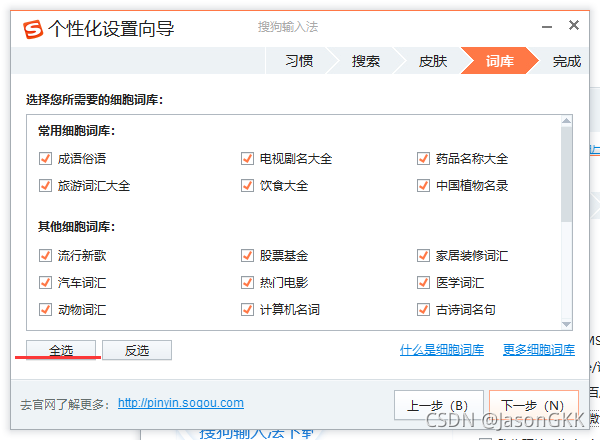600x440 pixels.
Task: Open the 皮肤 step tab
Action: [x=433, y=61]
